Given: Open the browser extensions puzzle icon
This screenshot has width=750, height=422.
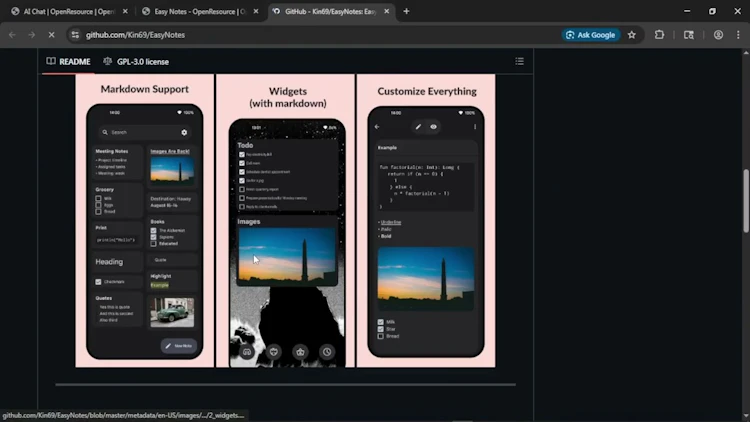Looking at the screenshot, I should click(660, 34).
